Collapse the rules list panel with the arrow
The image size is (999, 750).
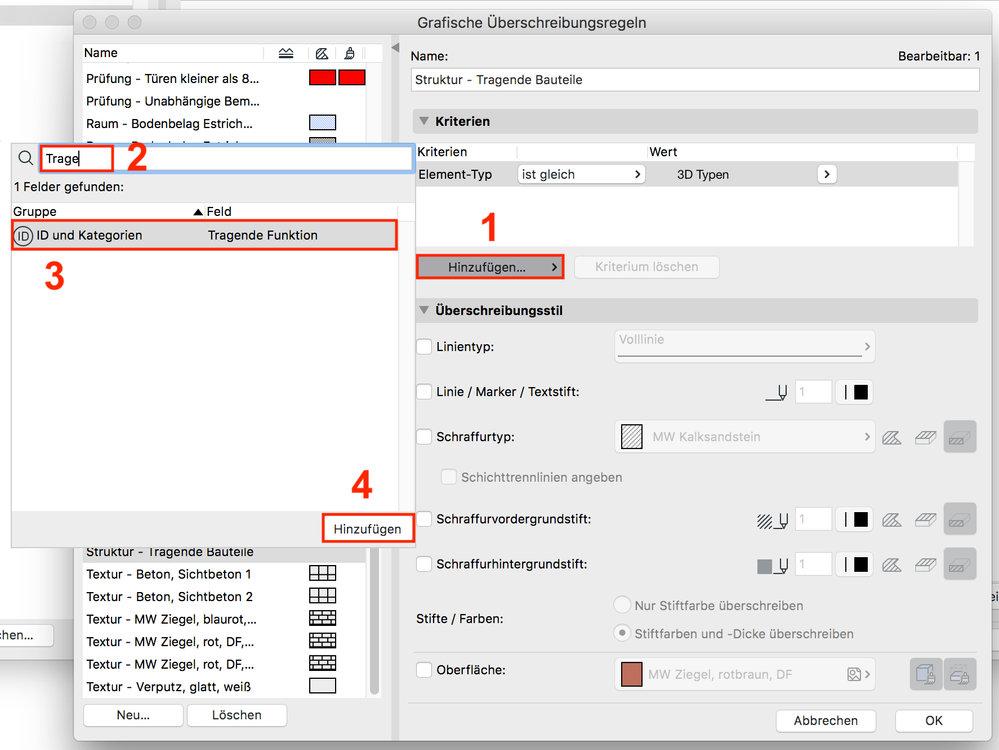click(395, 47)
